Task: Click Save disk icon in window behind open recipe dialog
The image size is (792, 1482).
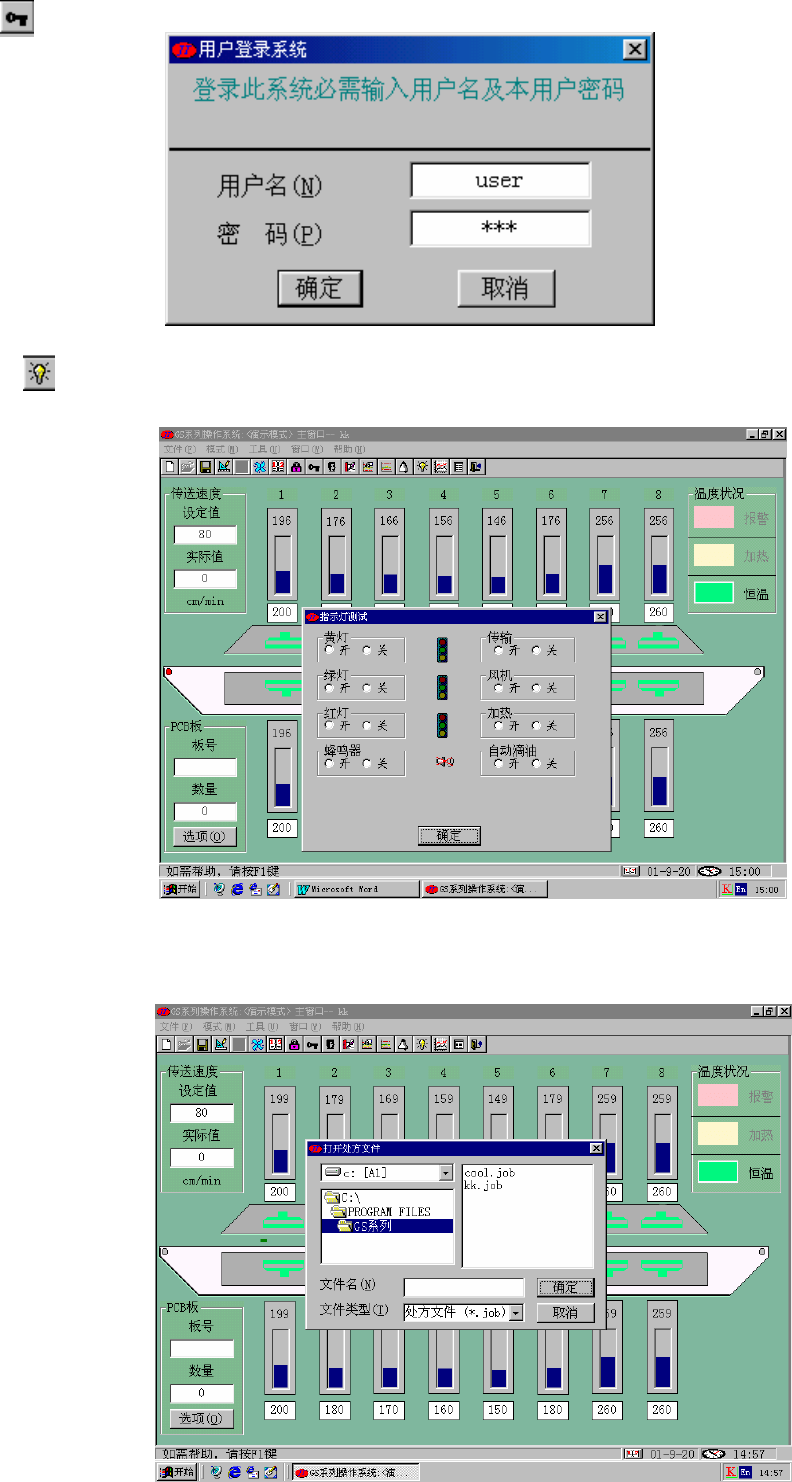Action: tap(203, 1045)
